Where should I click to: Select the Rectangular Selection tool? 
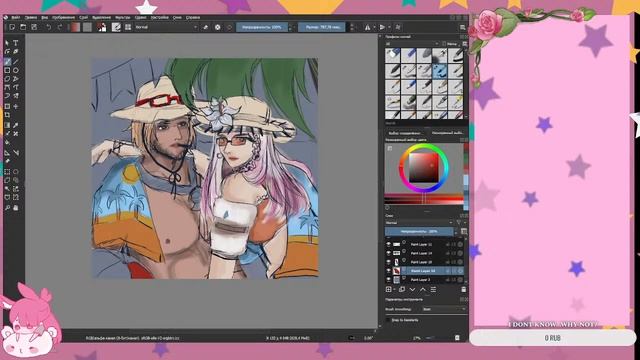(x=7, y=172)
